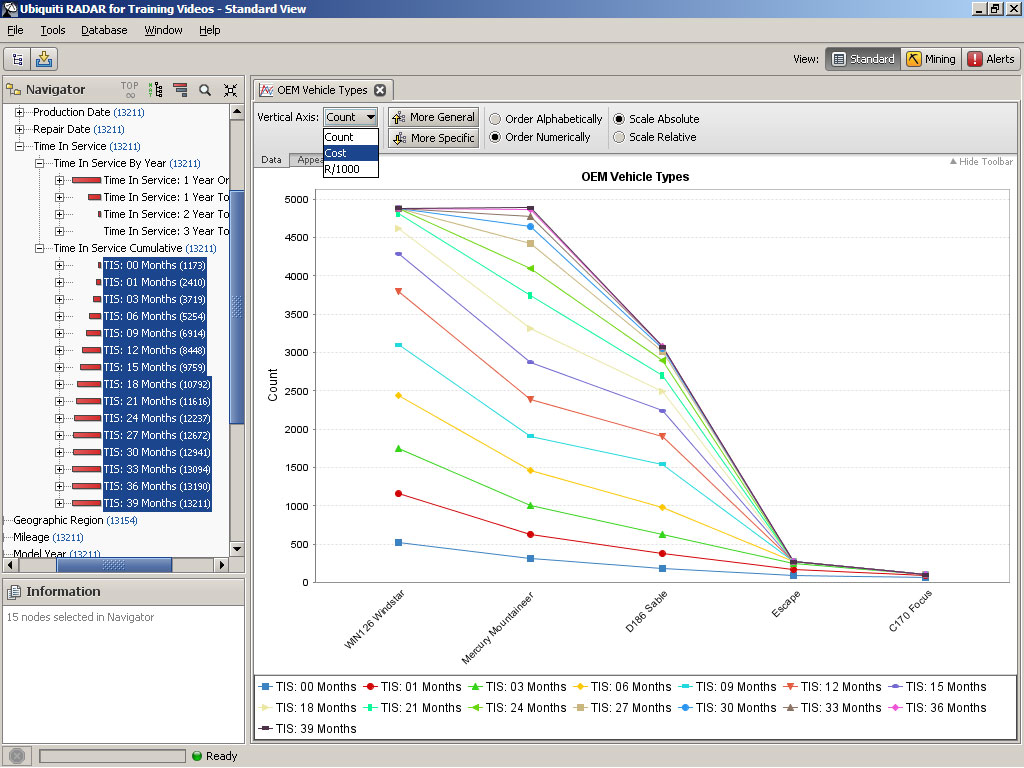This screenshot has width=1024, height=768.
Task: Open the Window menu
Action: [163, 30]
